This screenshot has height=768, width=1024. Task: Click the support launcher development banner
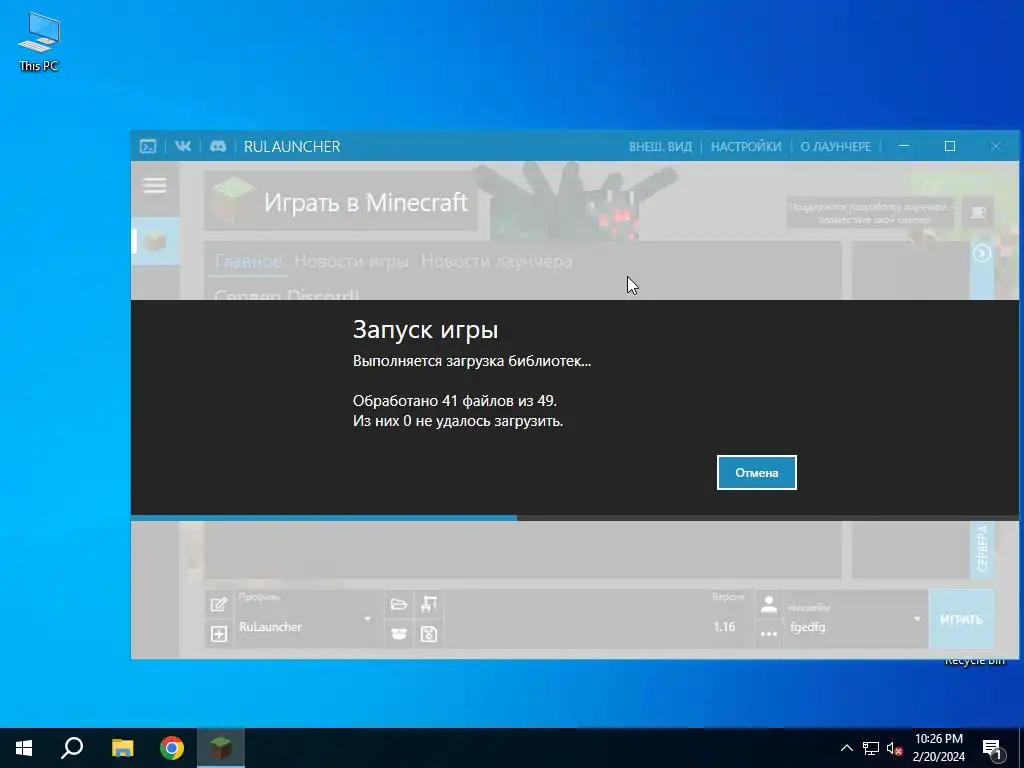(873, 213)
